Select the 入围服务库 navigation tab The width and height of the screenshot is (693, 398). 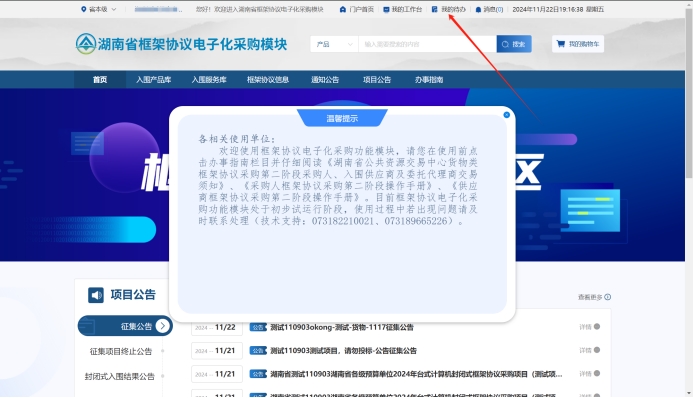tap(209, 80)
